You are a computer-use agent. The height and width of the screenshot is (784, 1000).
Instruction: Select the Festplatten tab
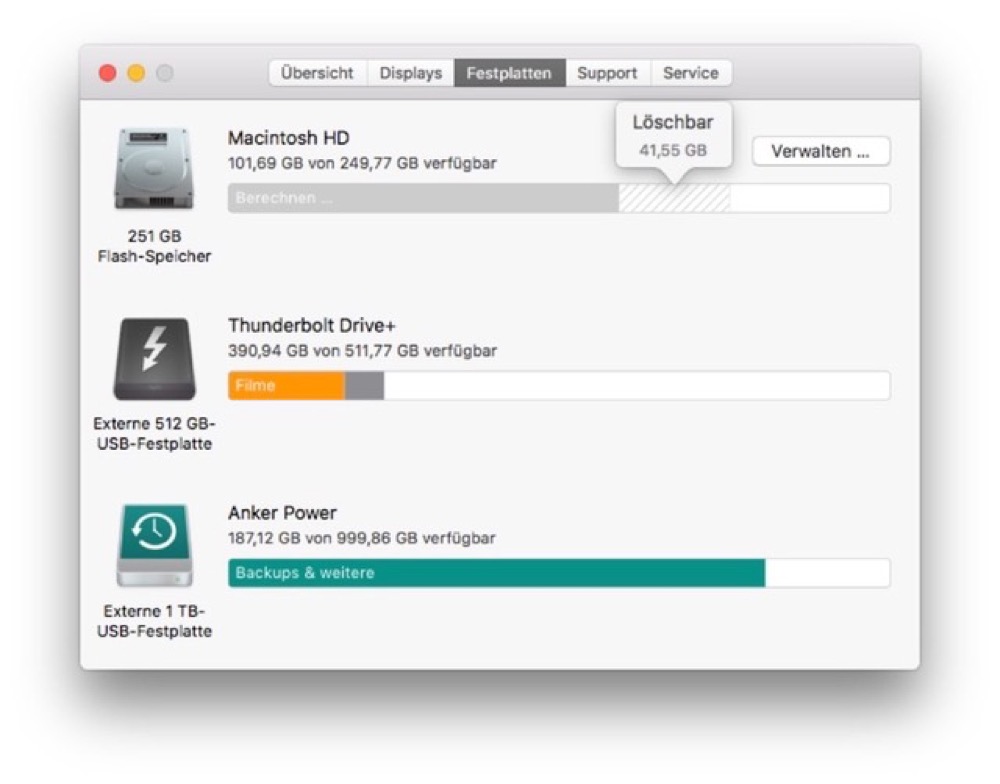click(x=508, y=73)
